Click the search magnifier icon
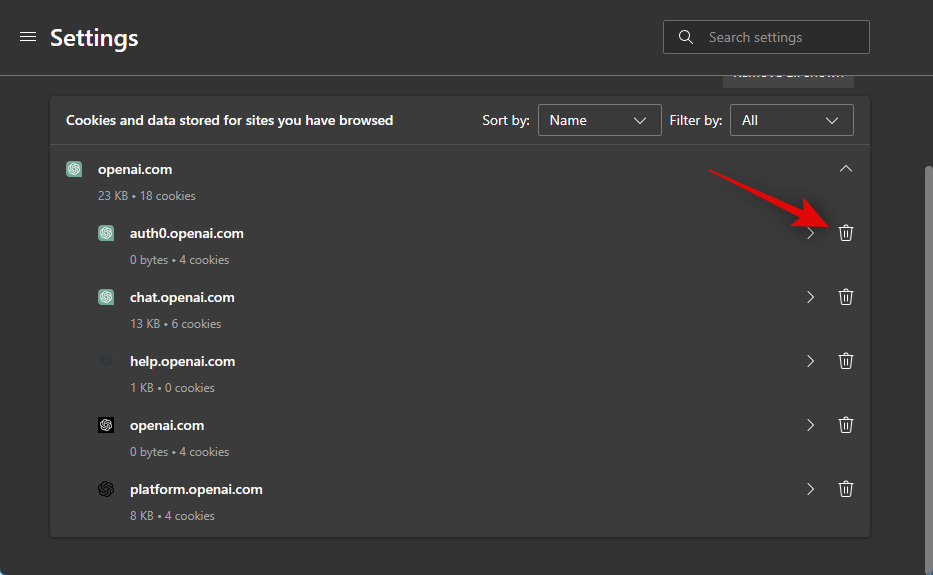This screenshot has height=575, width=933. coord(686,37)
